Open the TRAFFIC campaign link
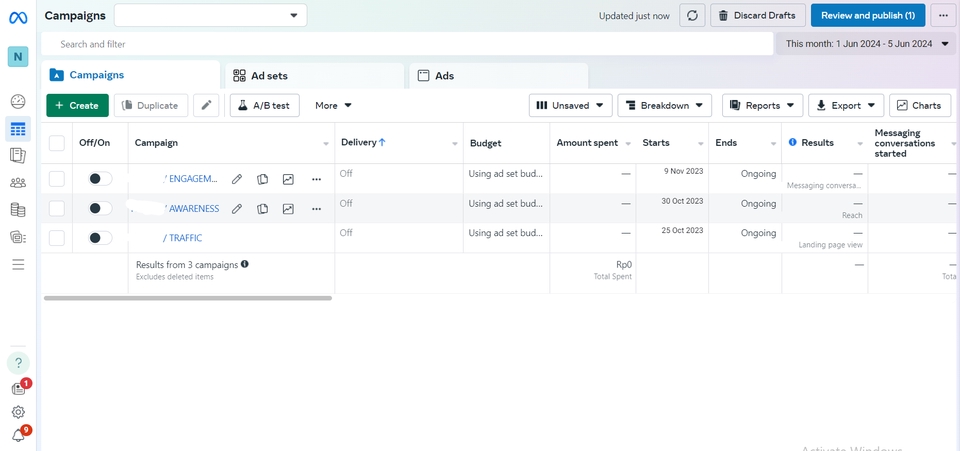The image size is (960, 451). [182, 238]
